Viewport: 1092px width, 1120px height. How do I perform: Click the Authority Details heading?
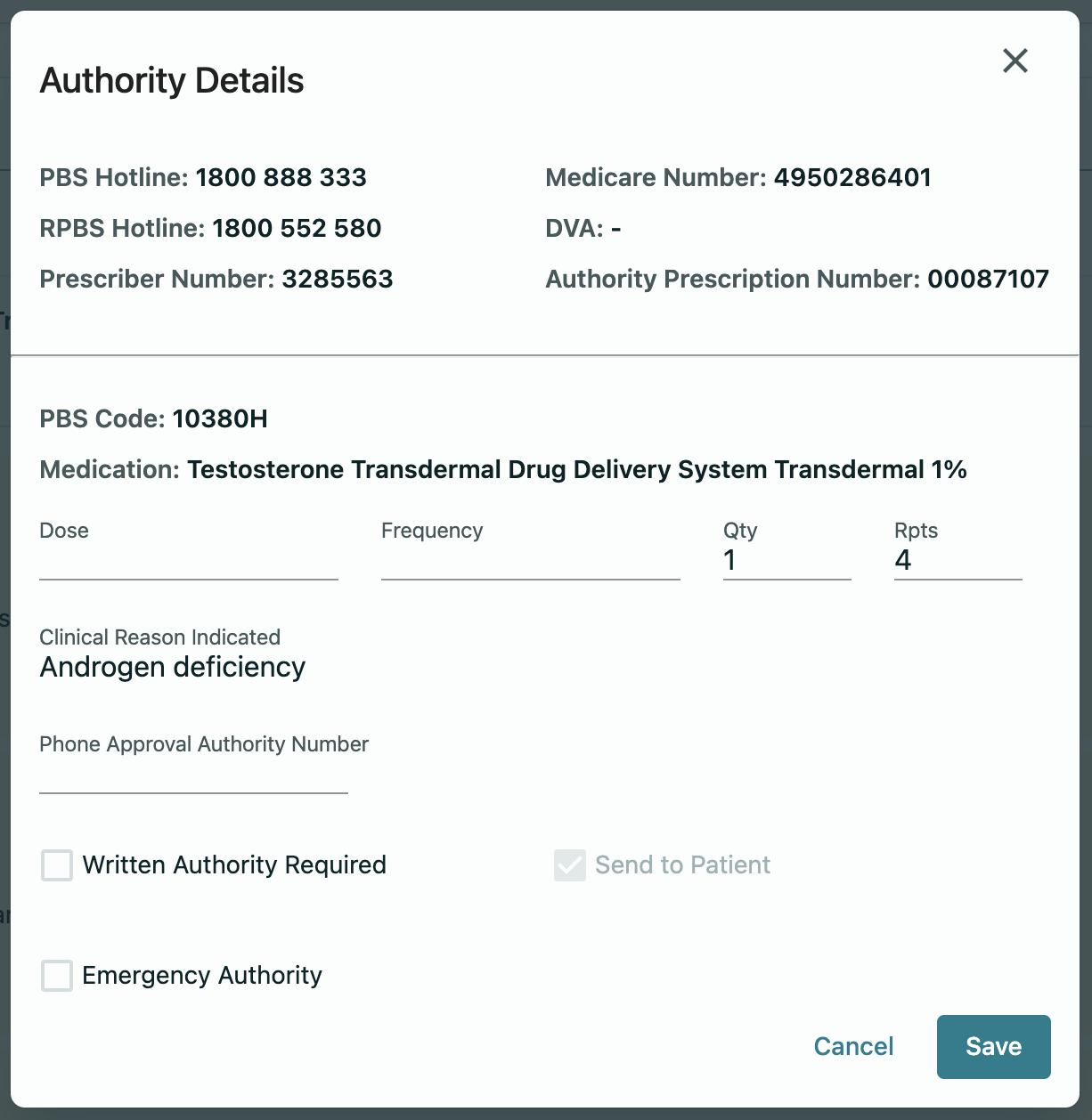click(172, 80)
